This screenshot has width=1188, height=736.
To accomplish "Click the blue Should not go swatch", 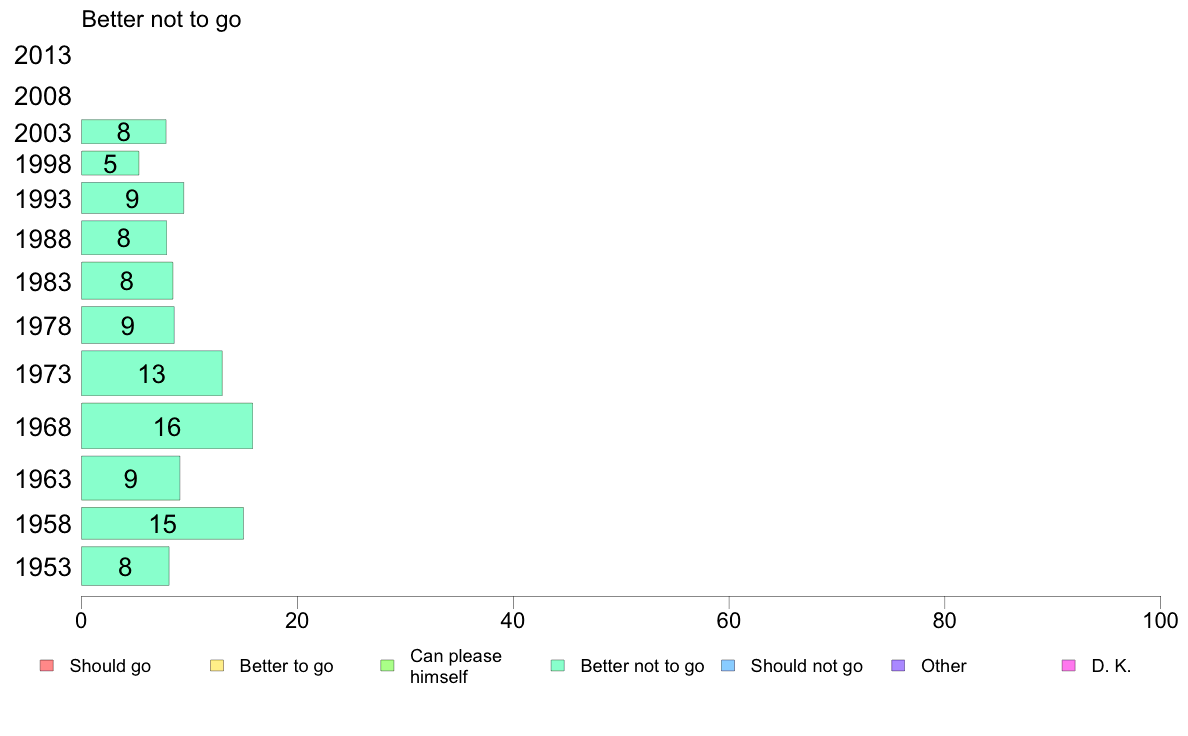I will coord(728,666).
